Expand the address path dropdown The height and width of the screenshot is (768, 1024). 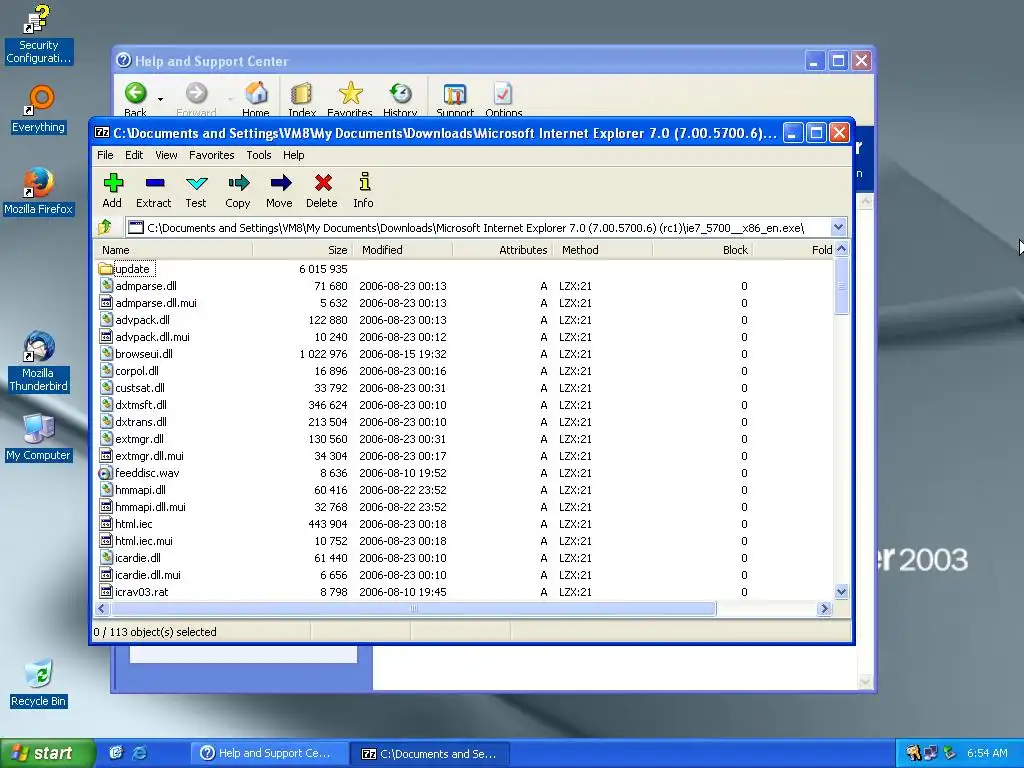point(839,227)
